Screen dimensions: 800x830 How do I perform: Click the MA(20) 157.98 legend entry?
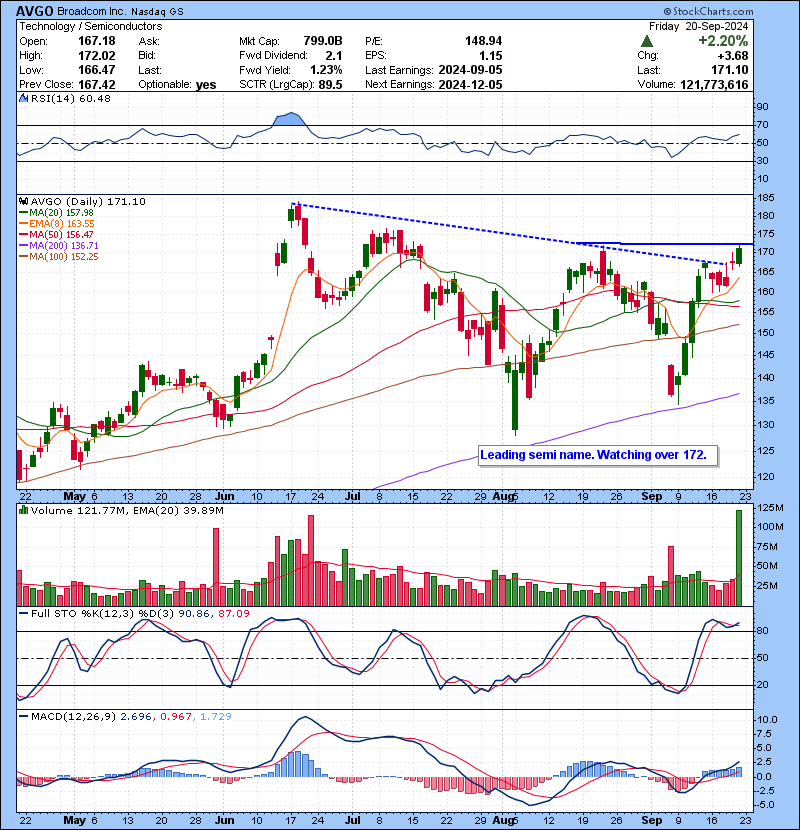(56, 213)
